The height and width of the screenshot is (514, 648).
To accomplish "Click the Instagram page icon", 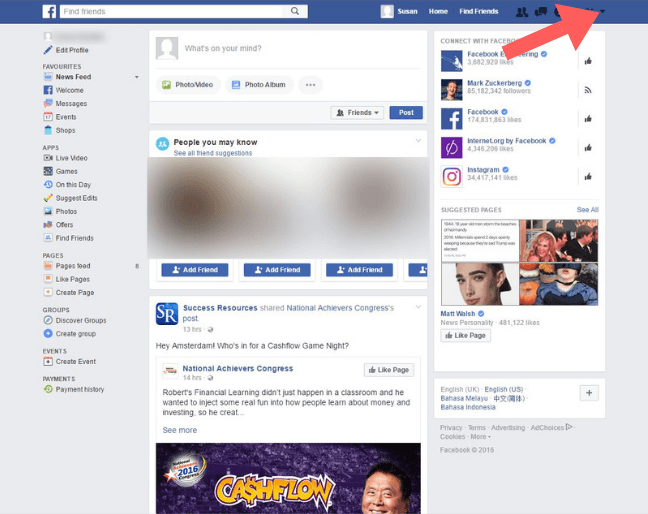I will tap(452, 176).
